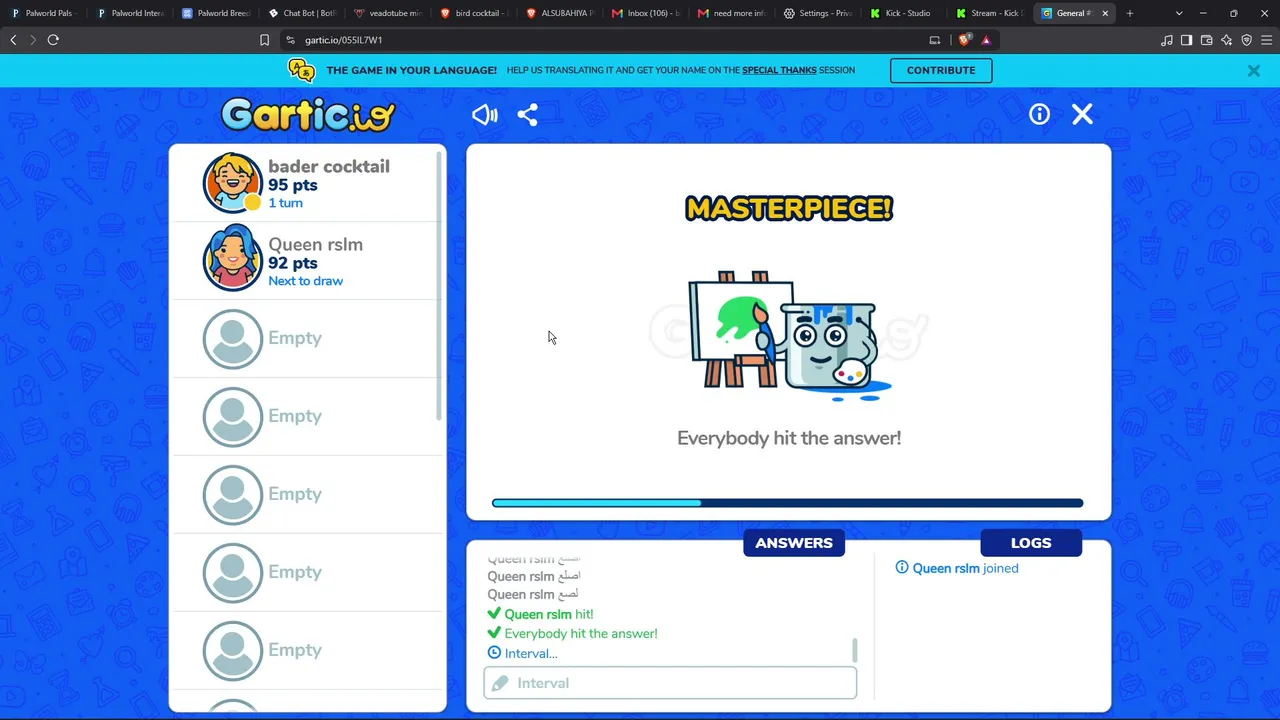The image size is (1280, 720).
Task: Exit the game room with the X icon
Action: click(1082, 114)
